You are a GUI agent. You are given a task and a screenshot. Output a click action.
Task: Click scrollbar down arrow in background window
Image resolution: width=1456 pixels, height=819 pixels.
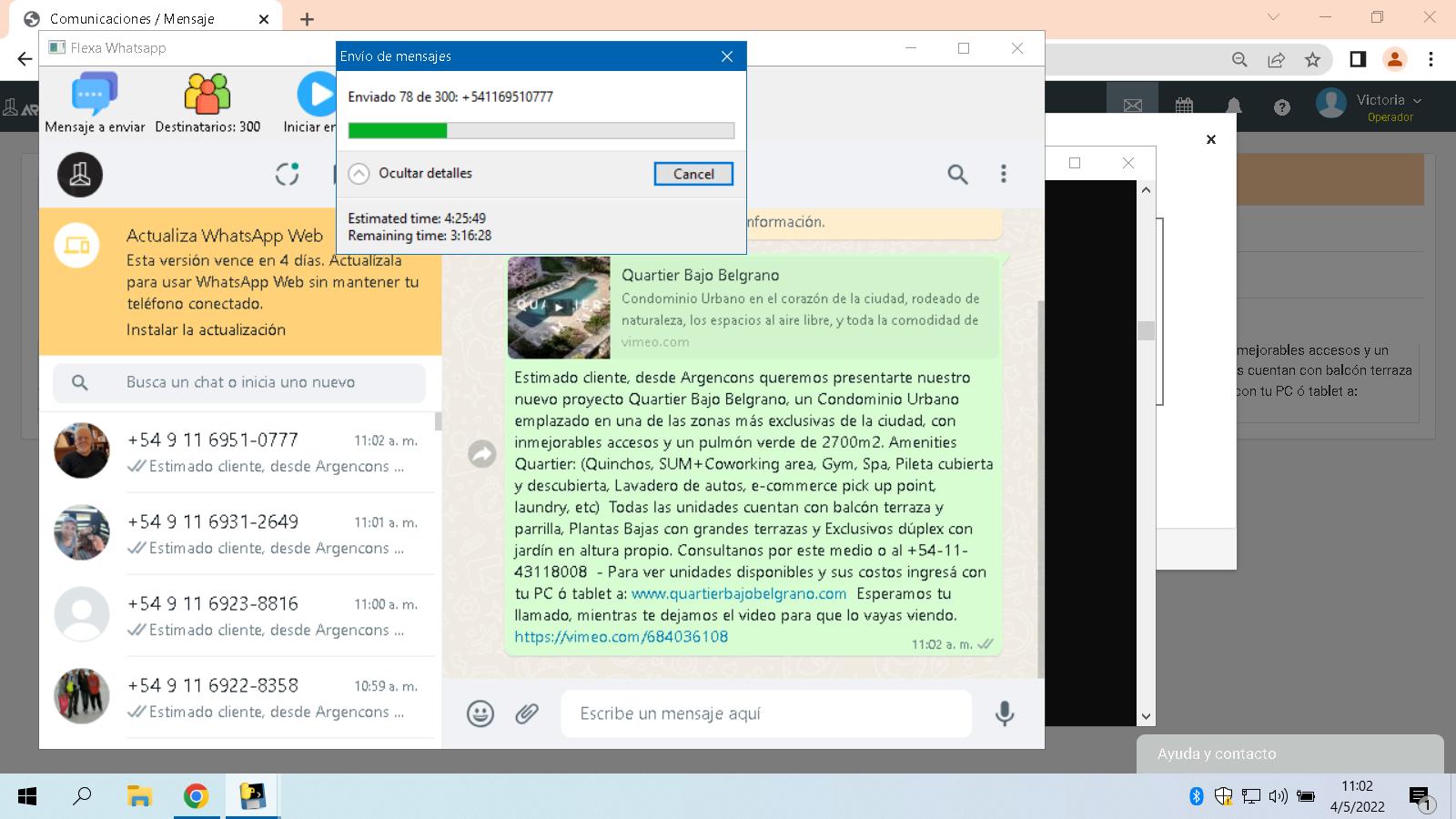pyautogui.click(x=1146, y=716)
